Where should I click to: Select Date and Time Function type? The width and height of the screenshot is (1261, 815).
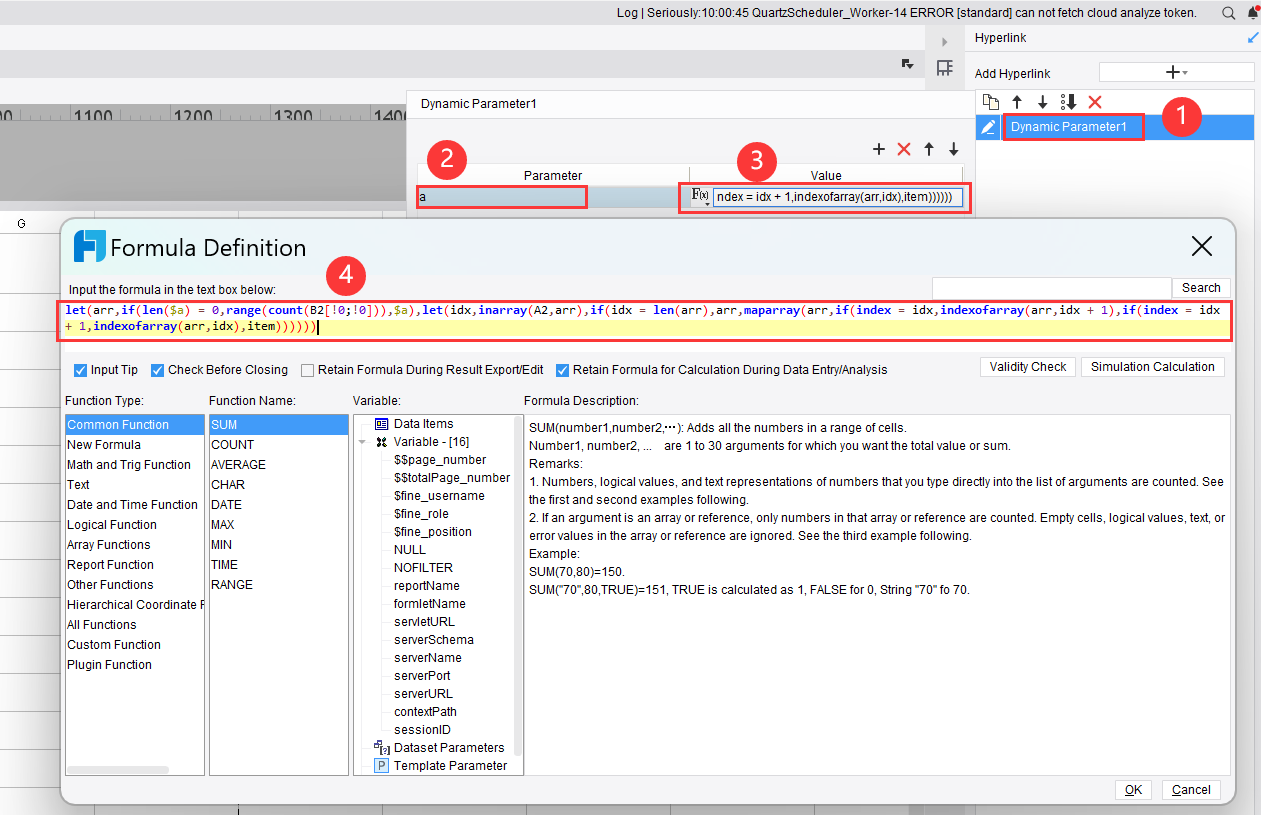tap(132, 505)
